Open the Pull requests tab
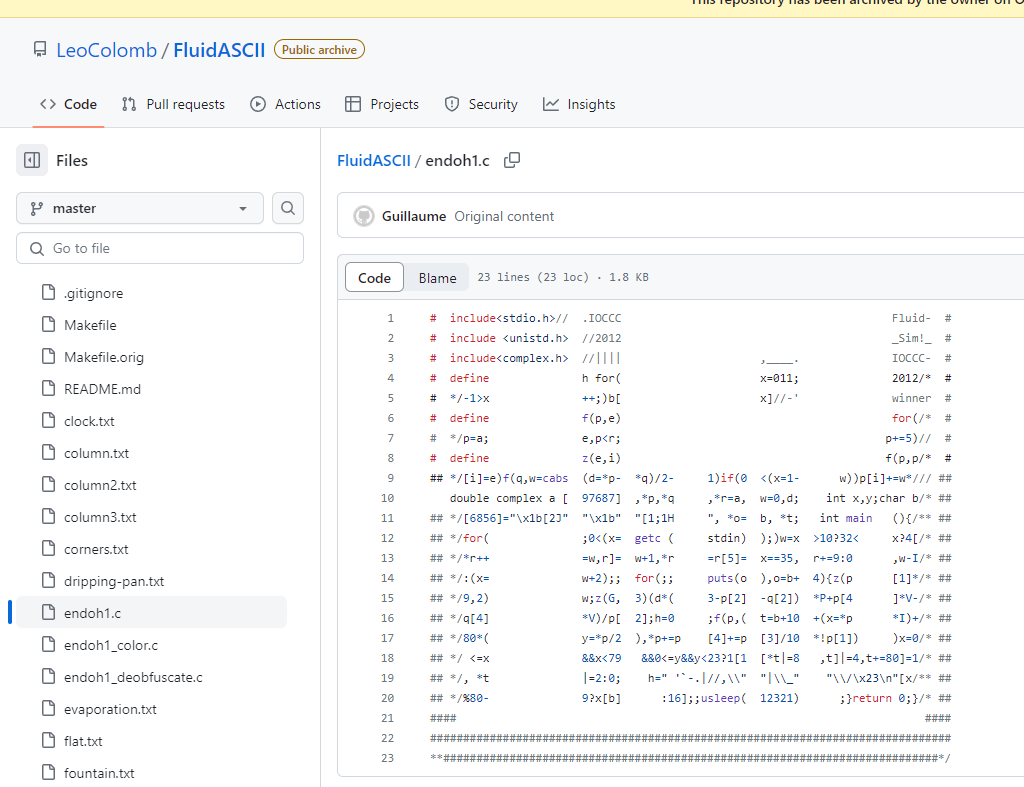 (x=173, y=104)
